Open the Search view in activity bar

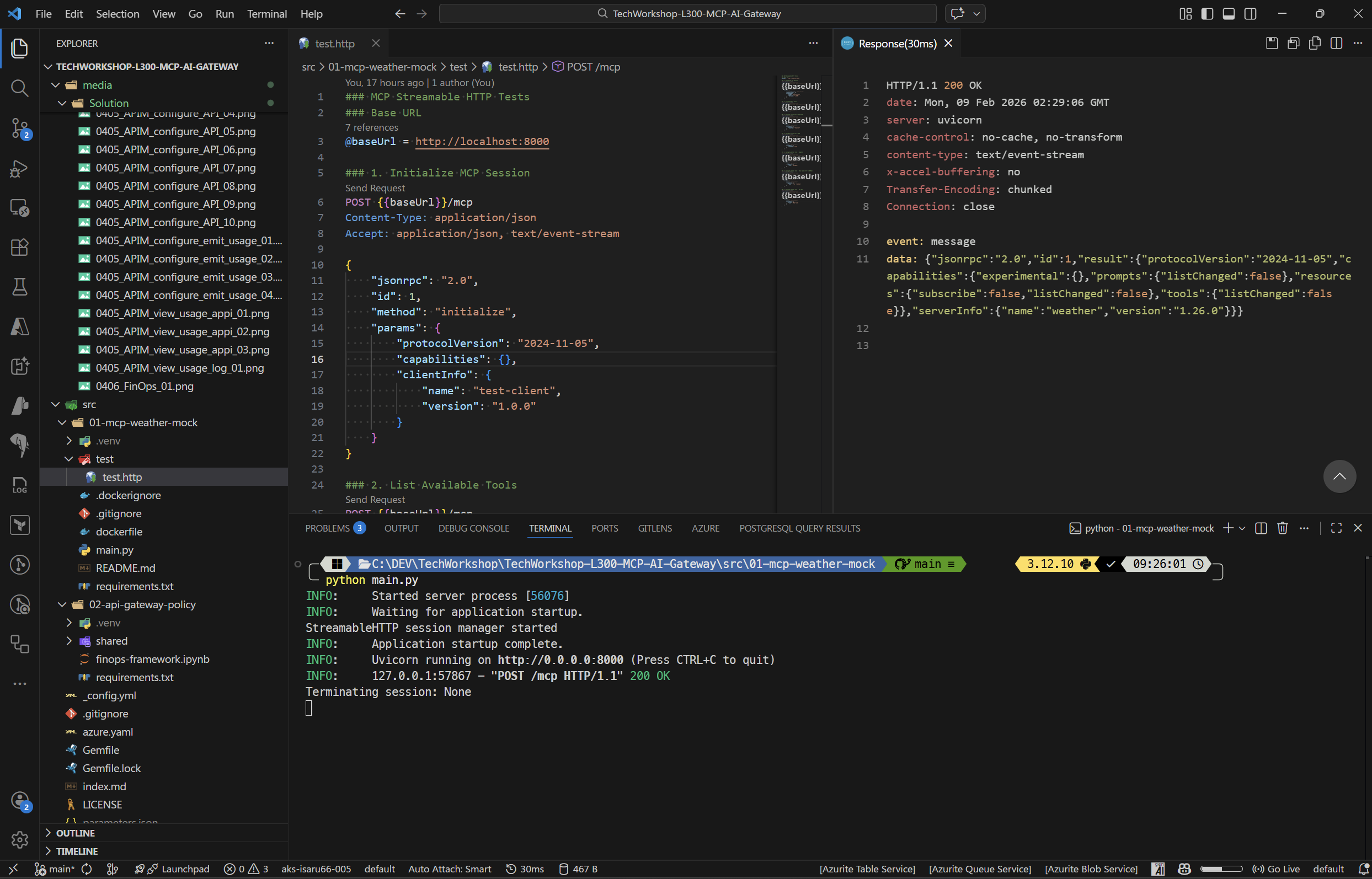tap(19, 88)
